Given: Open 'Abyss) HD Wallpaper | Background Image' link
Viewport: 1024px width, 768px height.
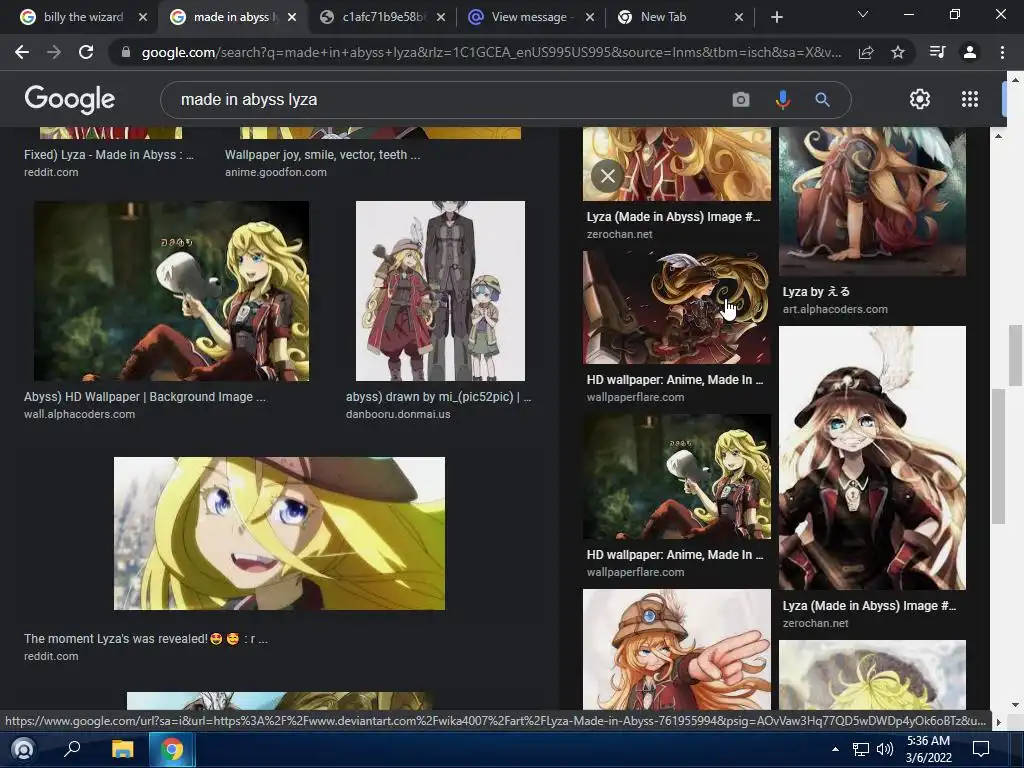Looking at the screenshot, I should [x=144, y=396].
